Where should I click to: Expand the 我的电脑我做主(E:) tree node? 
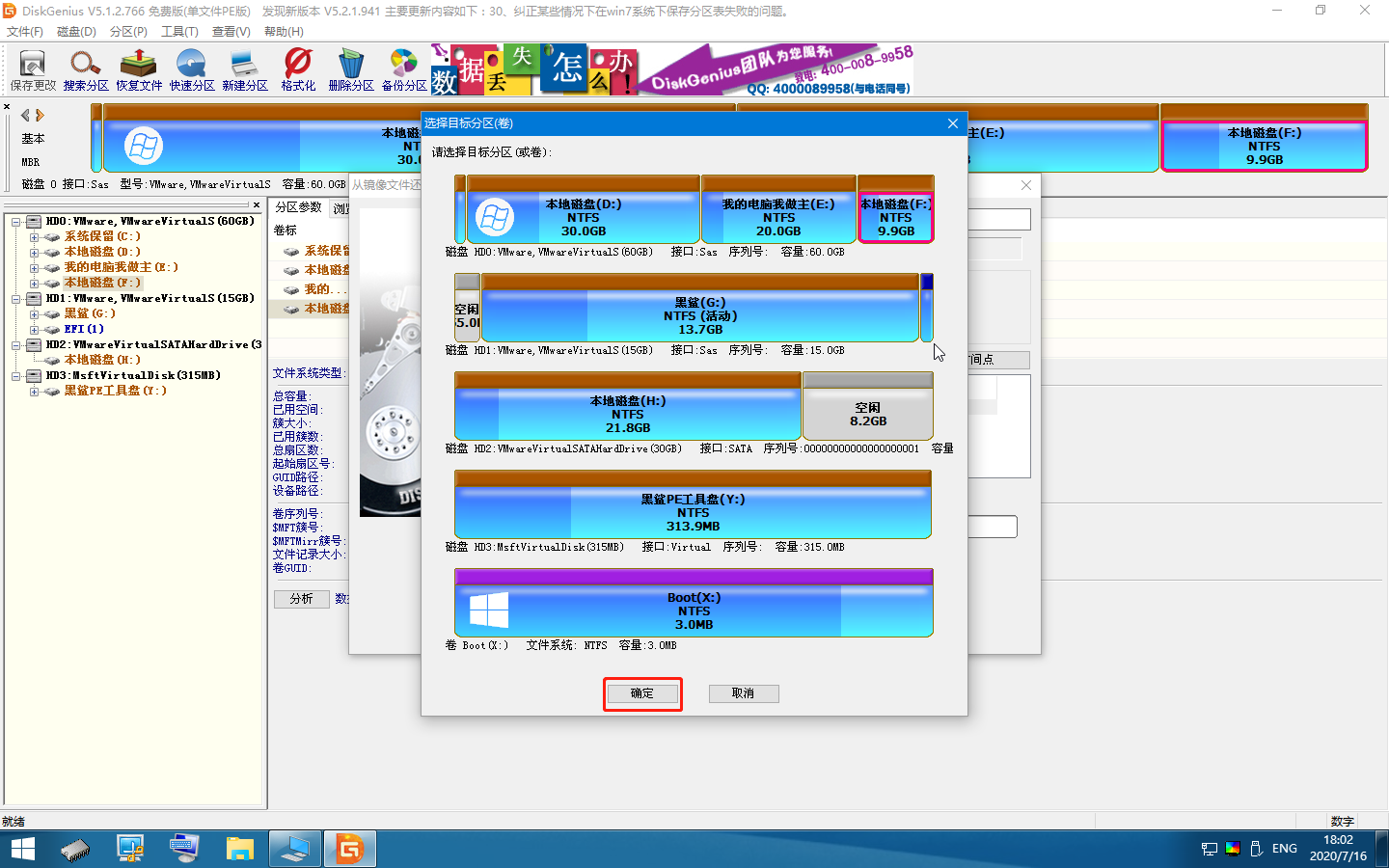click(x=35, y=268)
